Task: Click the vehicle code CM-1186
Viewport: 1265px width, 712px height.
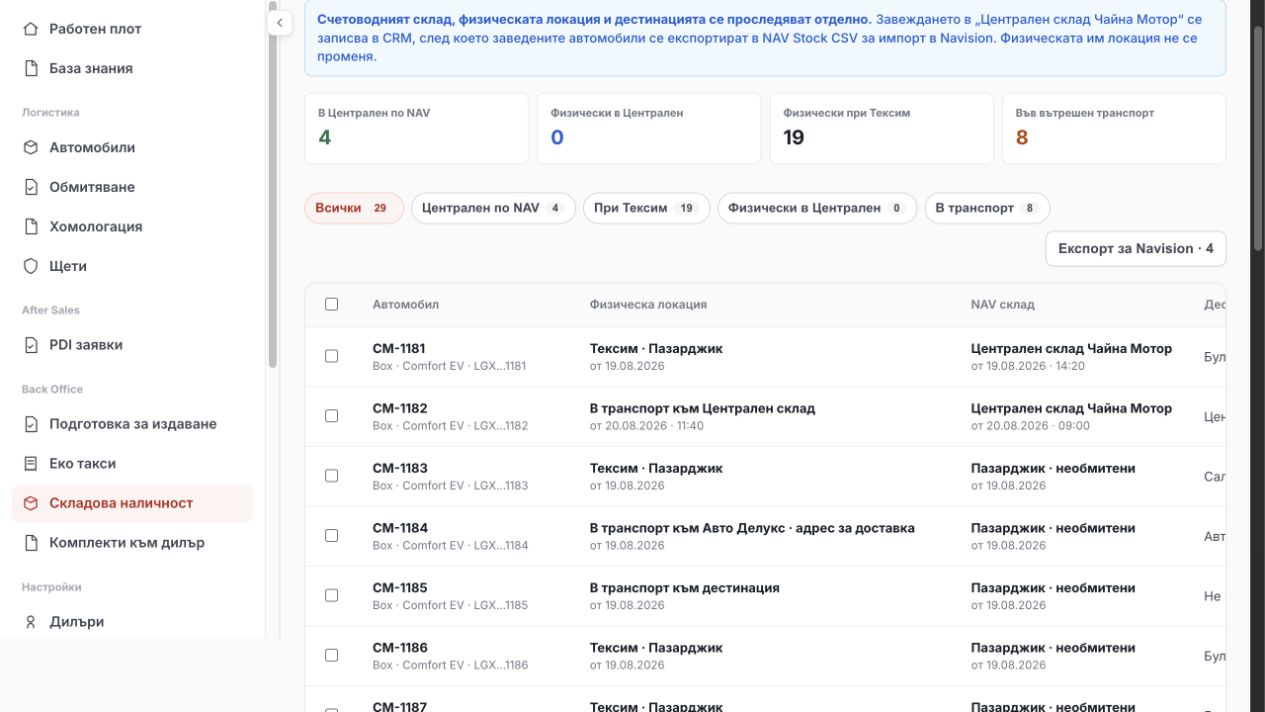Action: (400, 649)
